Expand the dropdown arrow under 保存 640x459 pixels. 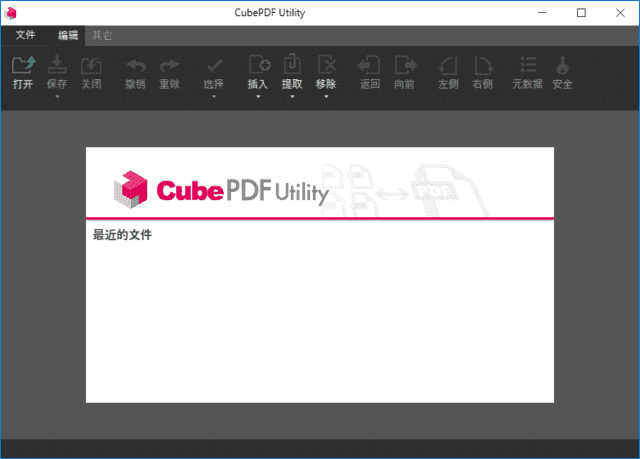[x=57, y=98]
